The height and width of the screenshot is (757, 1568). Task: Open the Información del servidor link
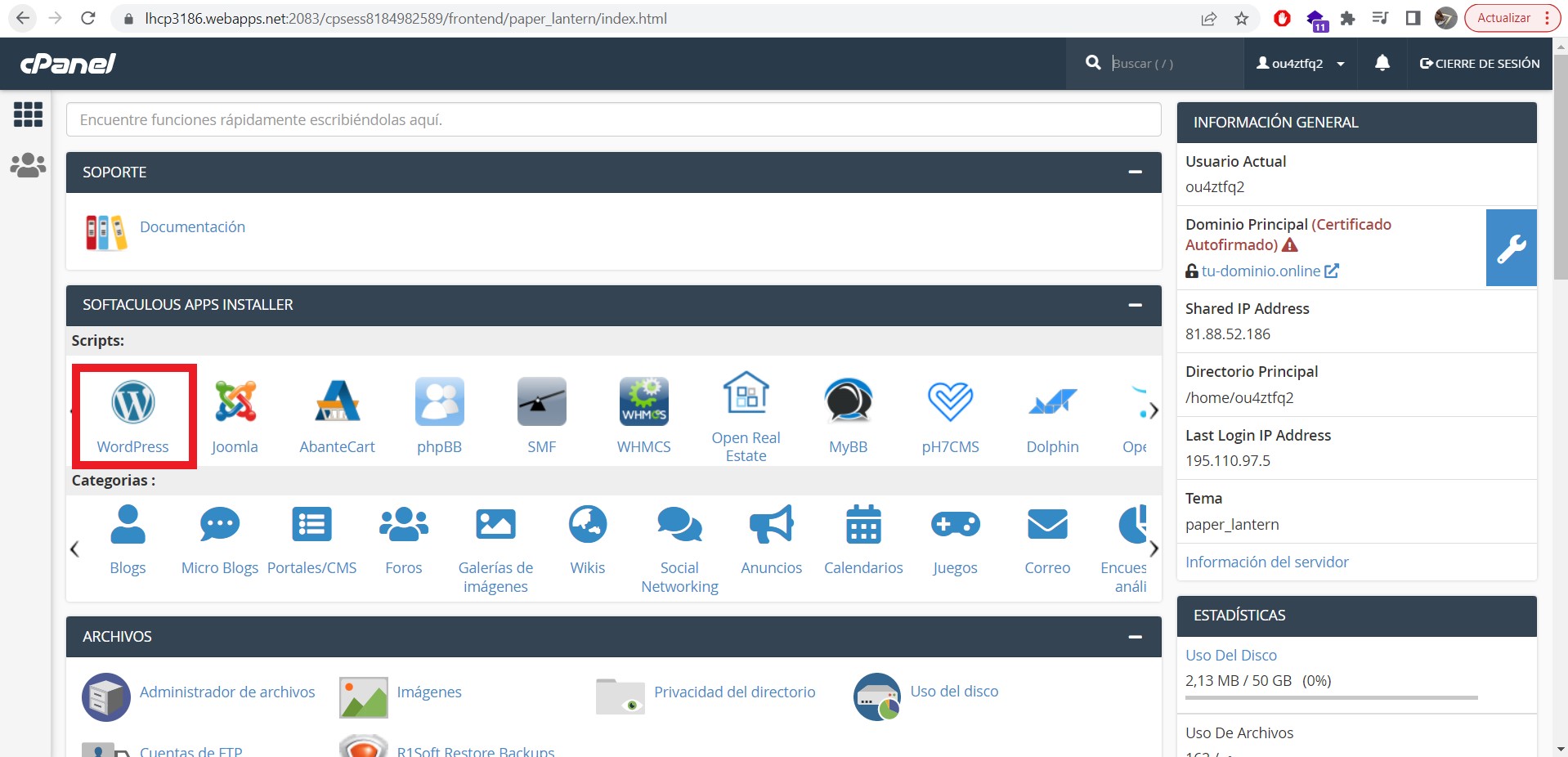pyautogui.click(x=1266, y=562)
